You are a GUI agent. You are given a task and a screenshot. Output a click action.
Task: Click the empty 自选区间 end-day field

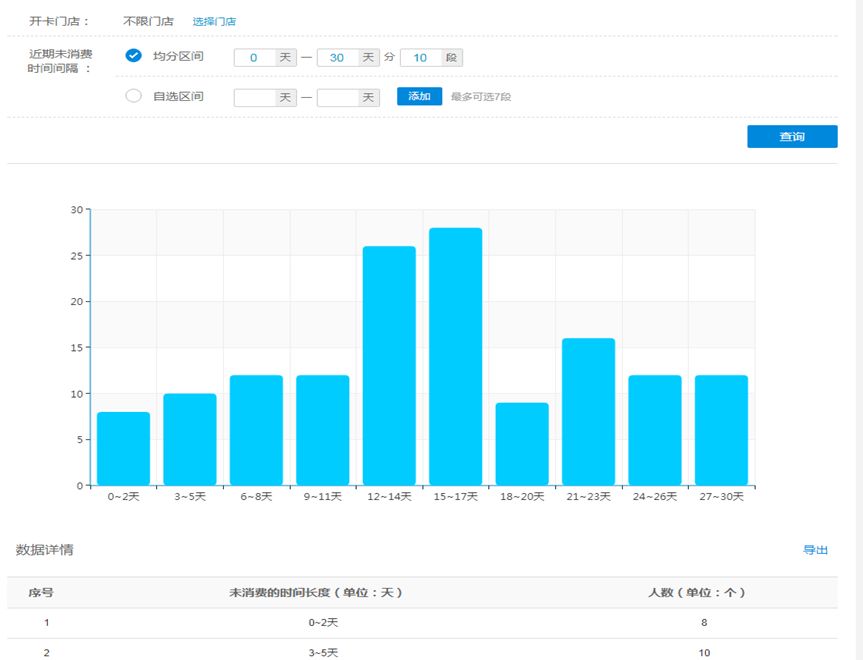click(337, 98)
